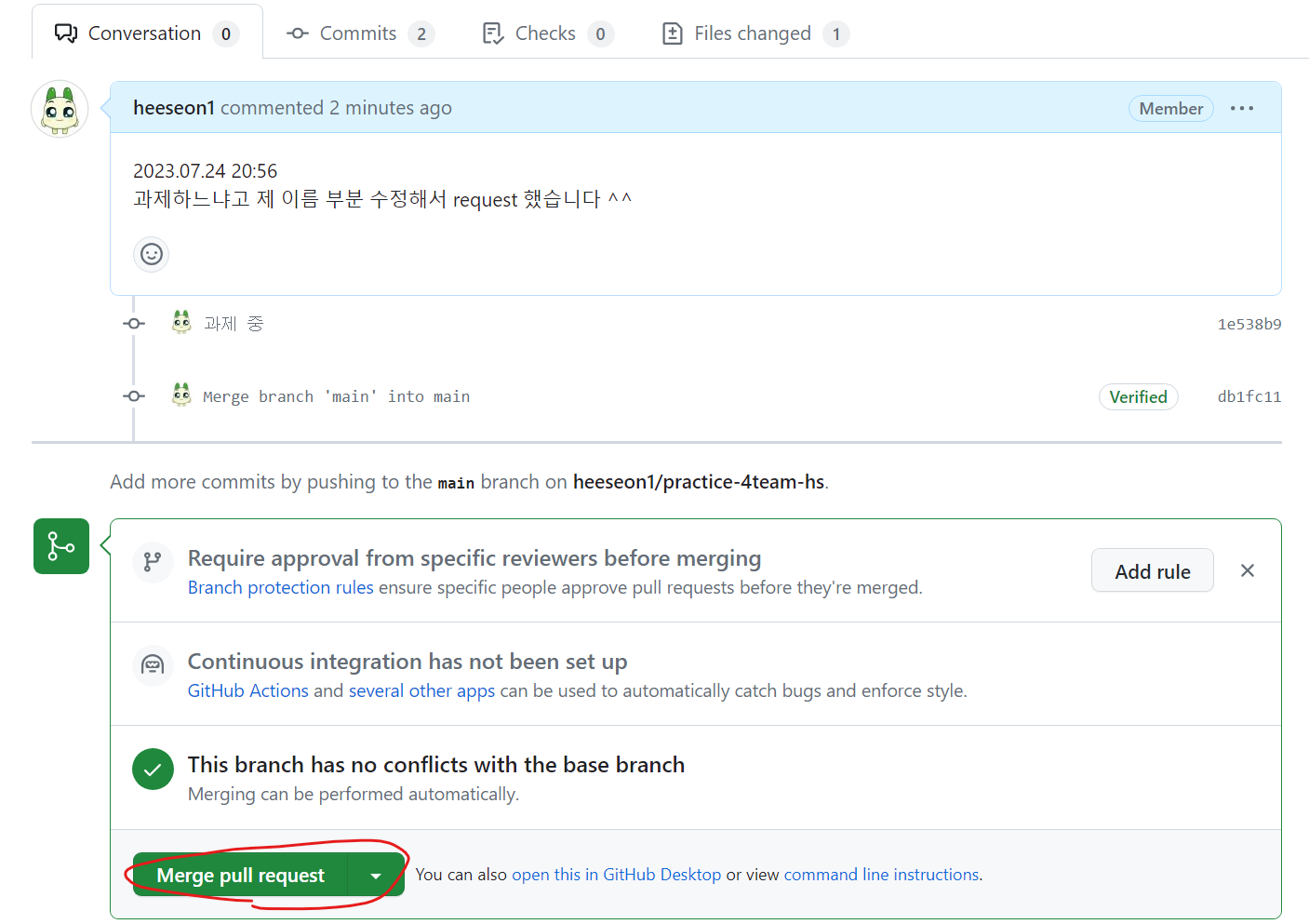
Task: View command line instructions
Action: (881, 875)
